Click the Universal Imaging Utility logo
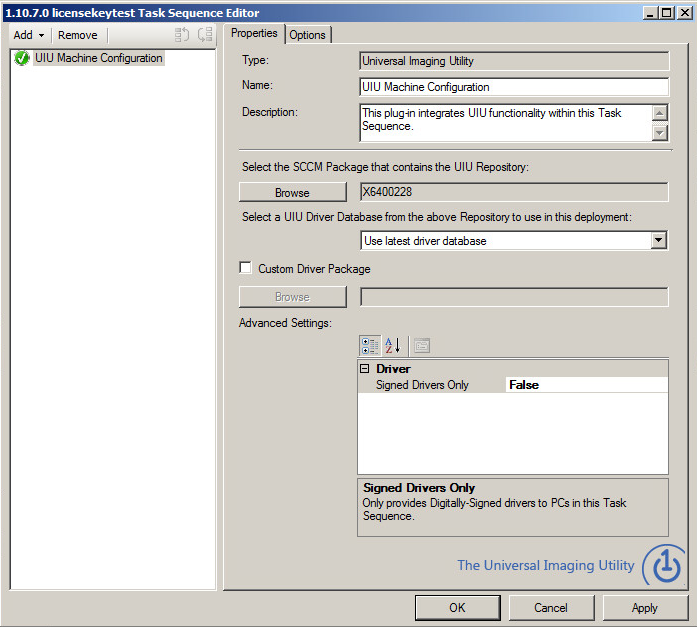Image resolution: width=697 pixels, height=627 pixels. click(x=665, y=566)
